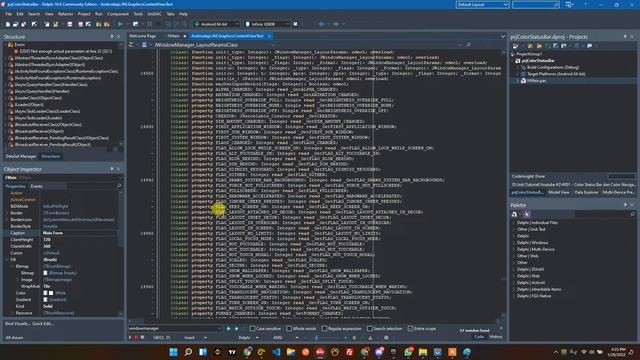
Task: Open Visual Studio Code from the taskbar
Action: 276,352
